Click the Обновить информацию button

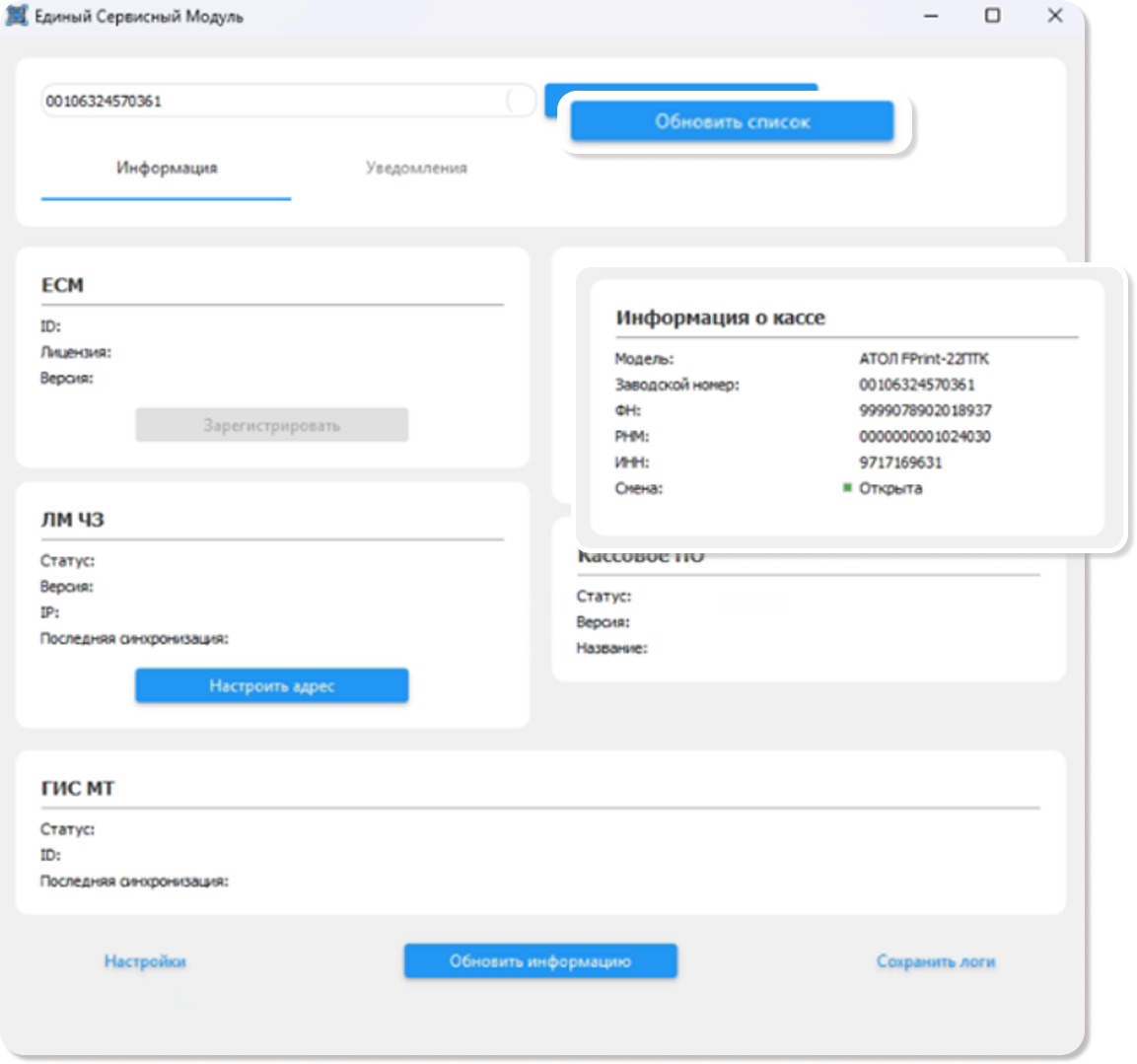pos(540,961)
